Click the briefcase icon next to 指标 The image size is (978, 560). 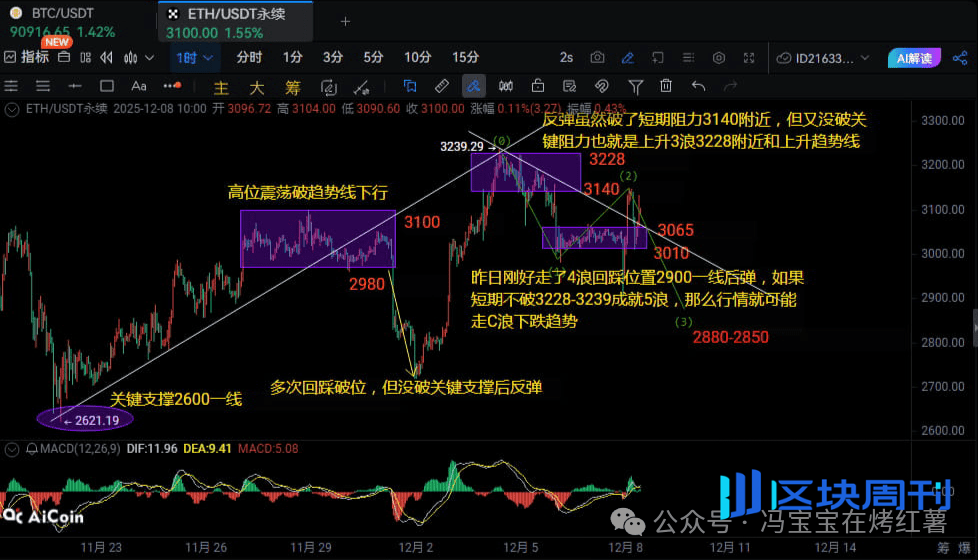coord(64,57)
